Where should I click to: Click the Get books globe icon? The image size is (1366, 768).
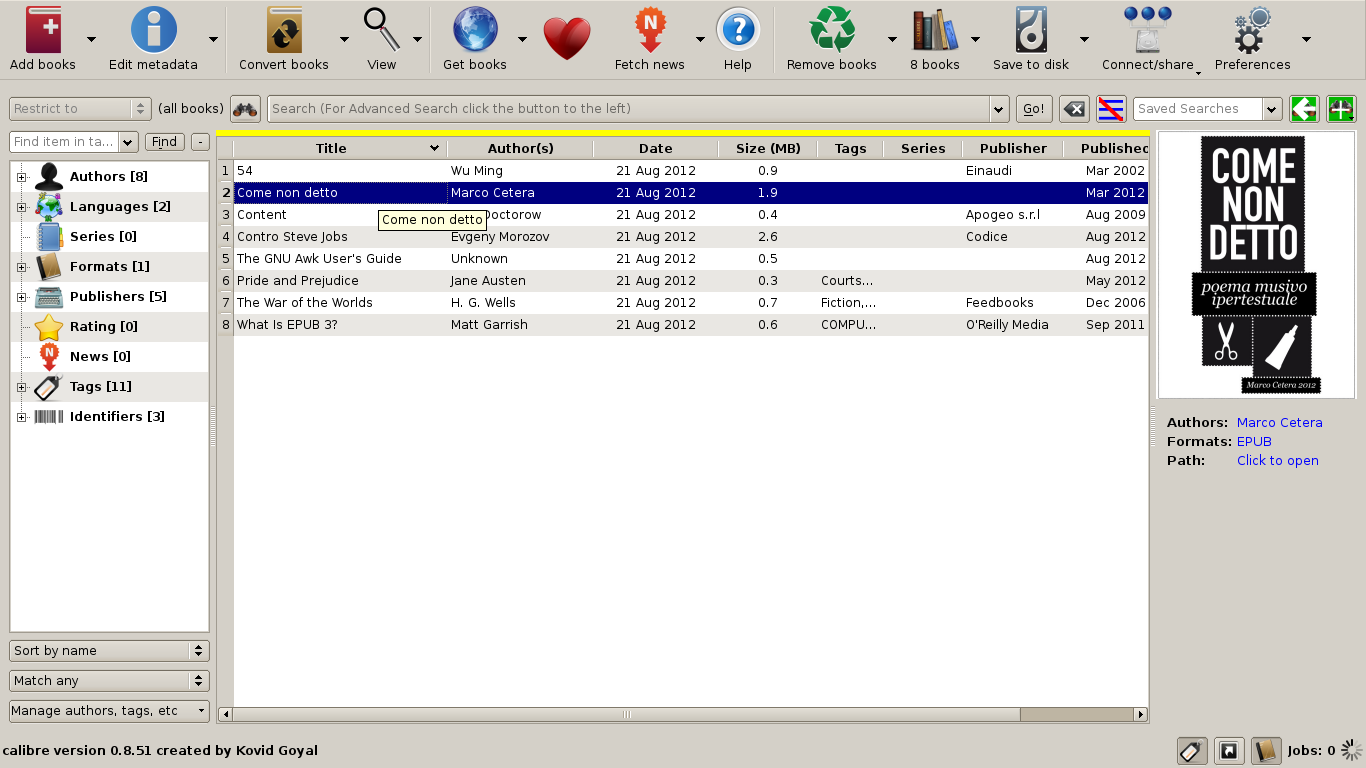475,30
